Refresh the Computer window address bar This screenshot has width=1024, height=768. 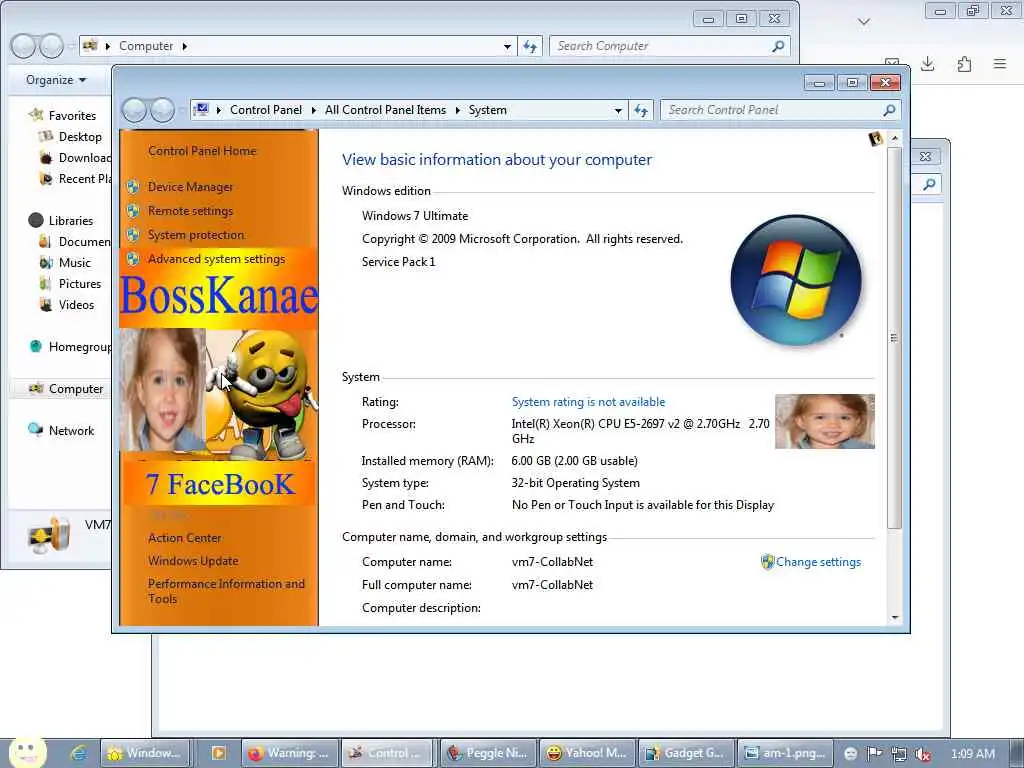click(x=530, y=46)
